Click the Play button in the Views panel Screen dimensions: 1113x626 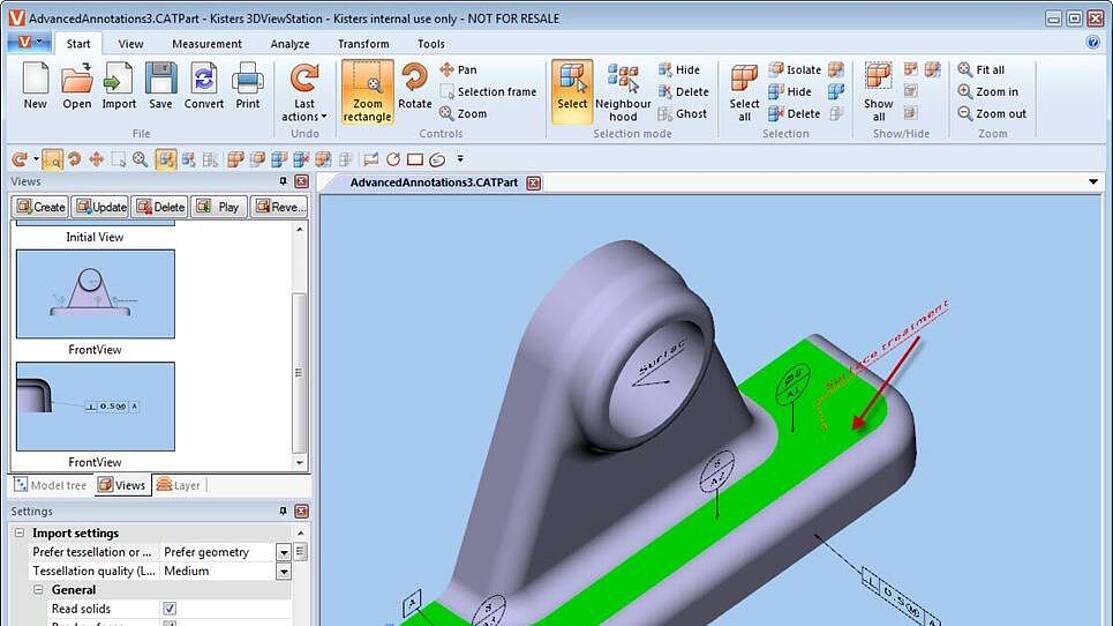(x=219, y=207)
